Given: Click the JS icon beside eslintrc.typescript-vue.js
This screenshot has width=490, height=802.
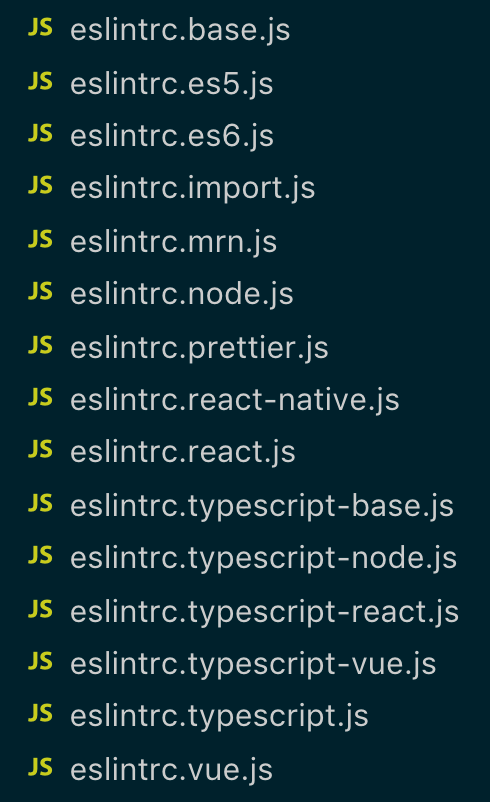Looking at the screenshot, I should coord(40,661).
